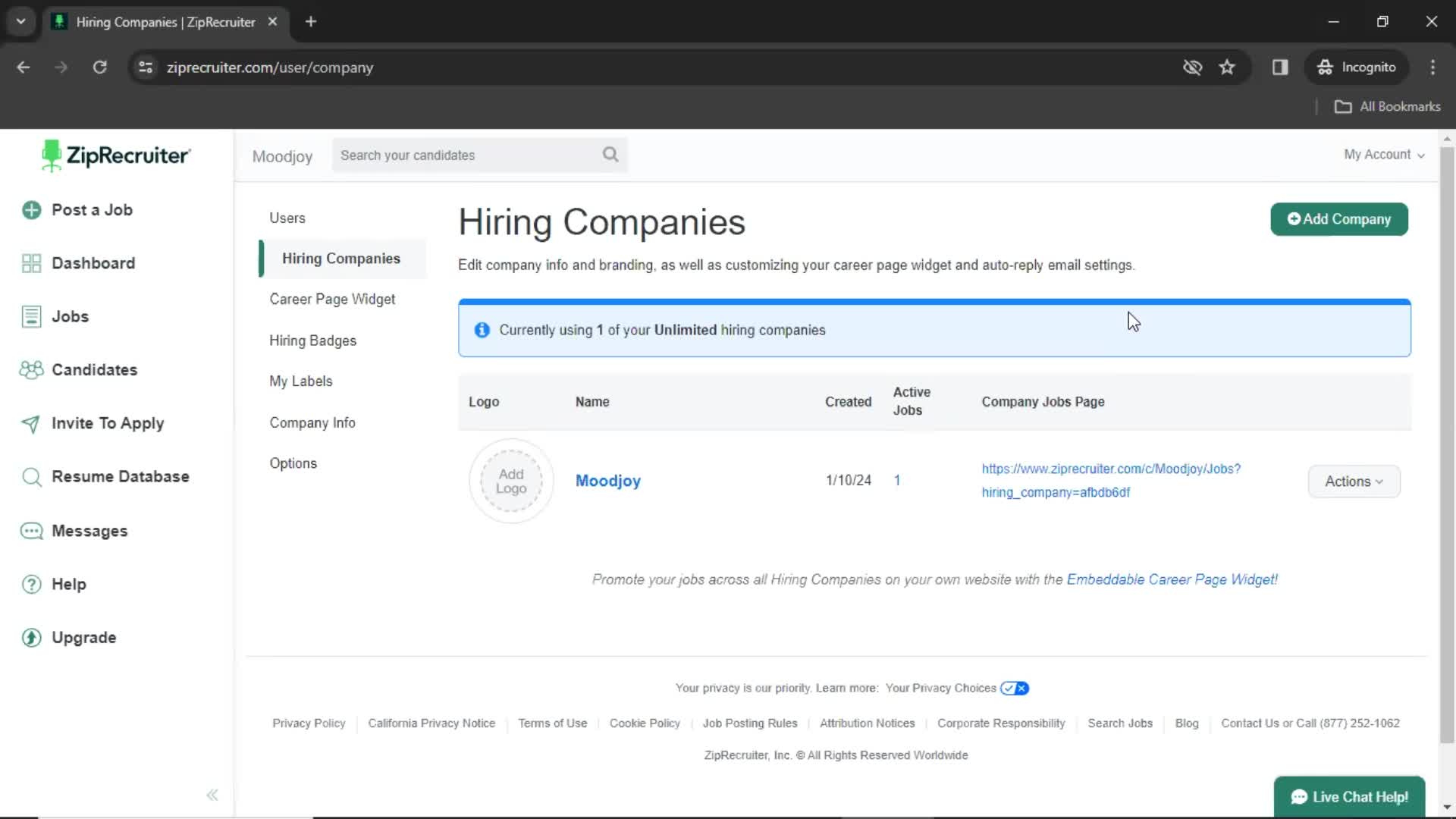Open the browser side panel
Image resolution: width=1456 pixels, height=819 pixels.
(1280, 67)
